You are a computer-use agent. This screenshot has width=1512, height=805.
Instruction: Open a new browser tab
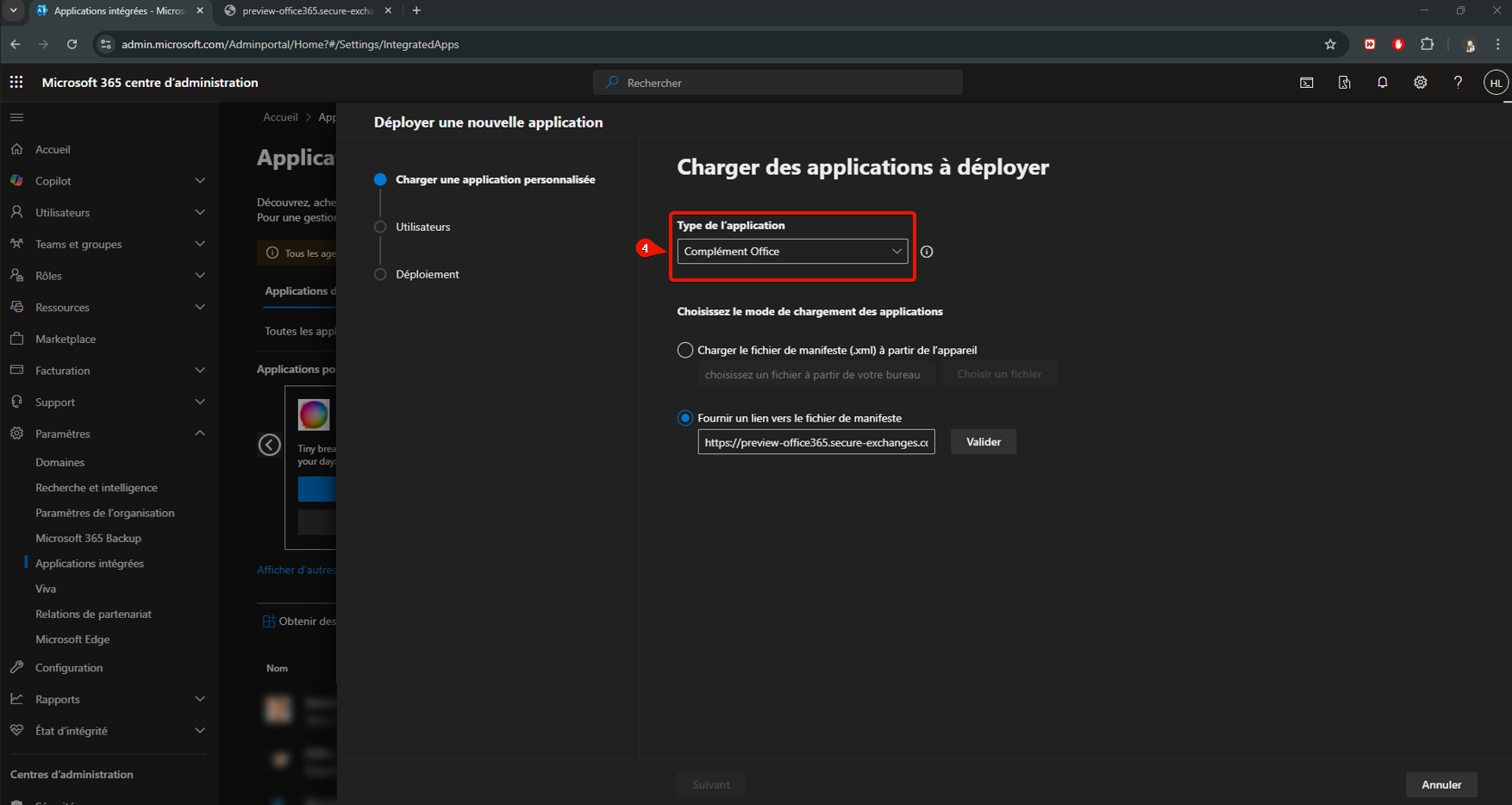coord(416,10)
